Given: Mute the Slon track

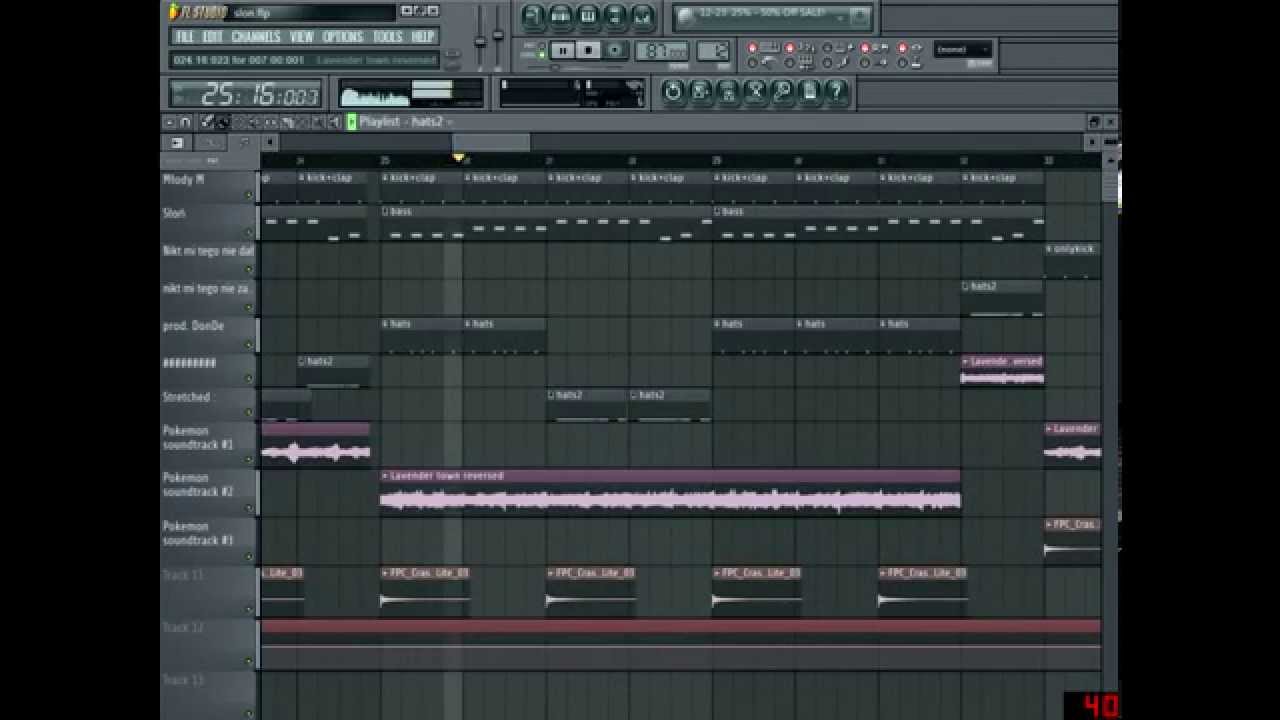Looking at the screenshot, I should (x=249, y=233).
